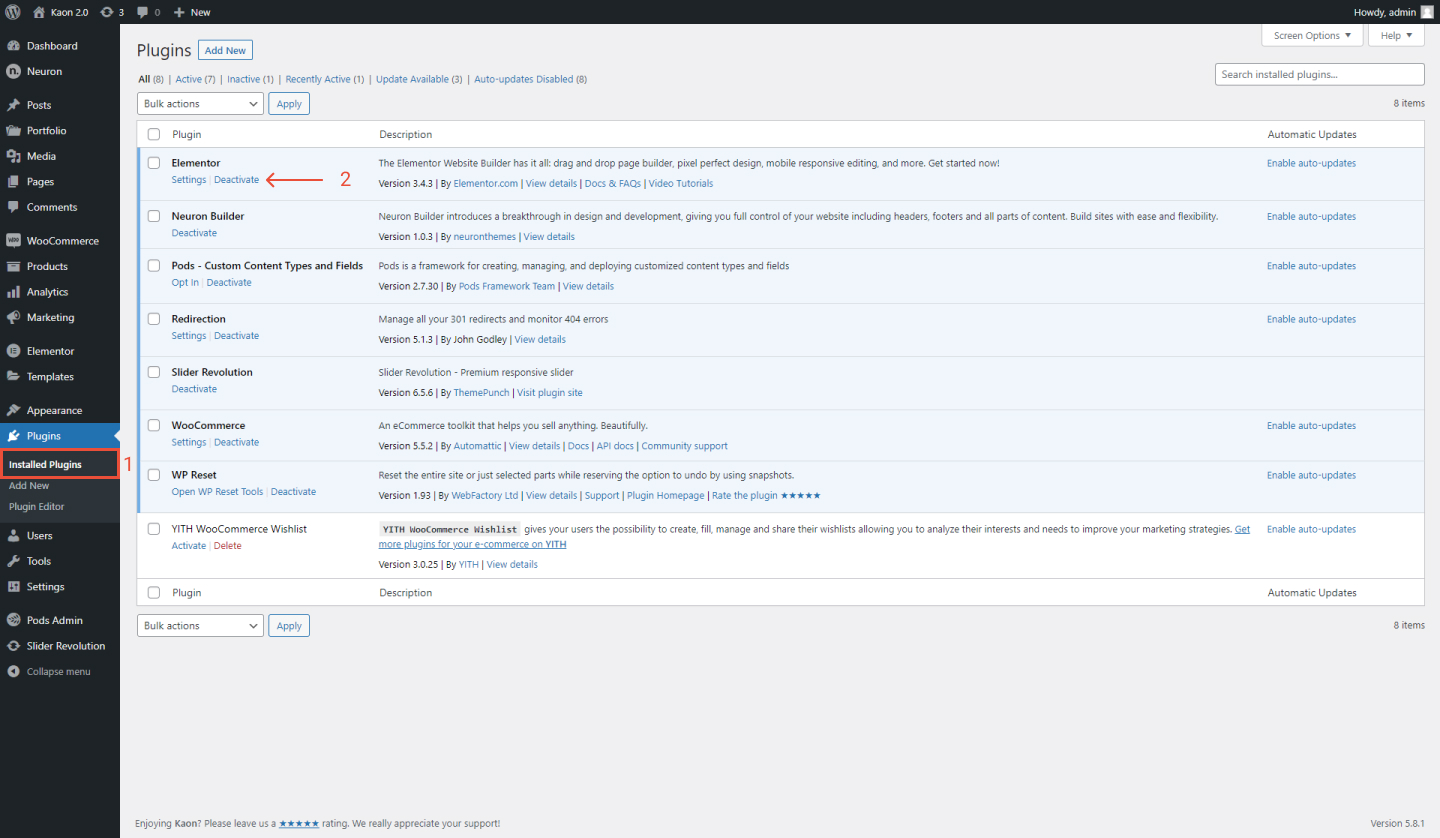The image size is (1440, 838).
Task: Click the Tools wrench icon
Action: [14, 561]
